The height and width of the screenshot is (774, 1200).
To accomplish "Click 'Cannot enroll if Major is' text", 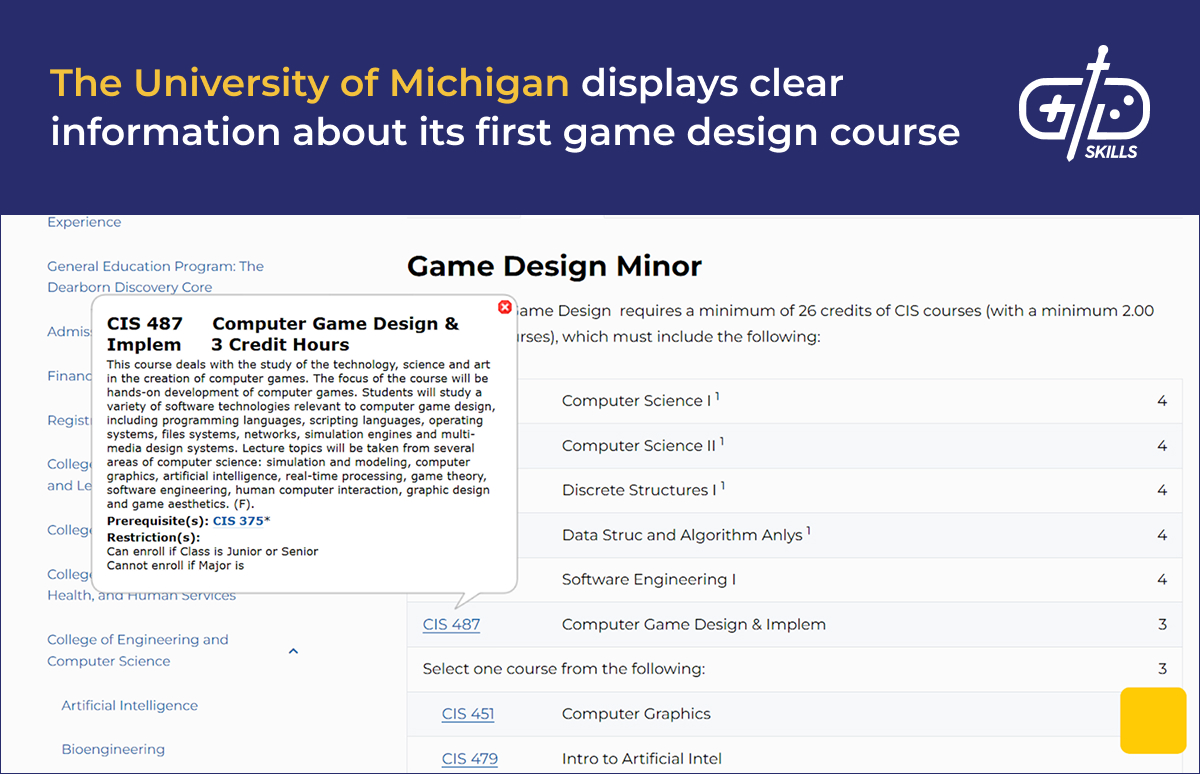I will (x=175, y=565).
